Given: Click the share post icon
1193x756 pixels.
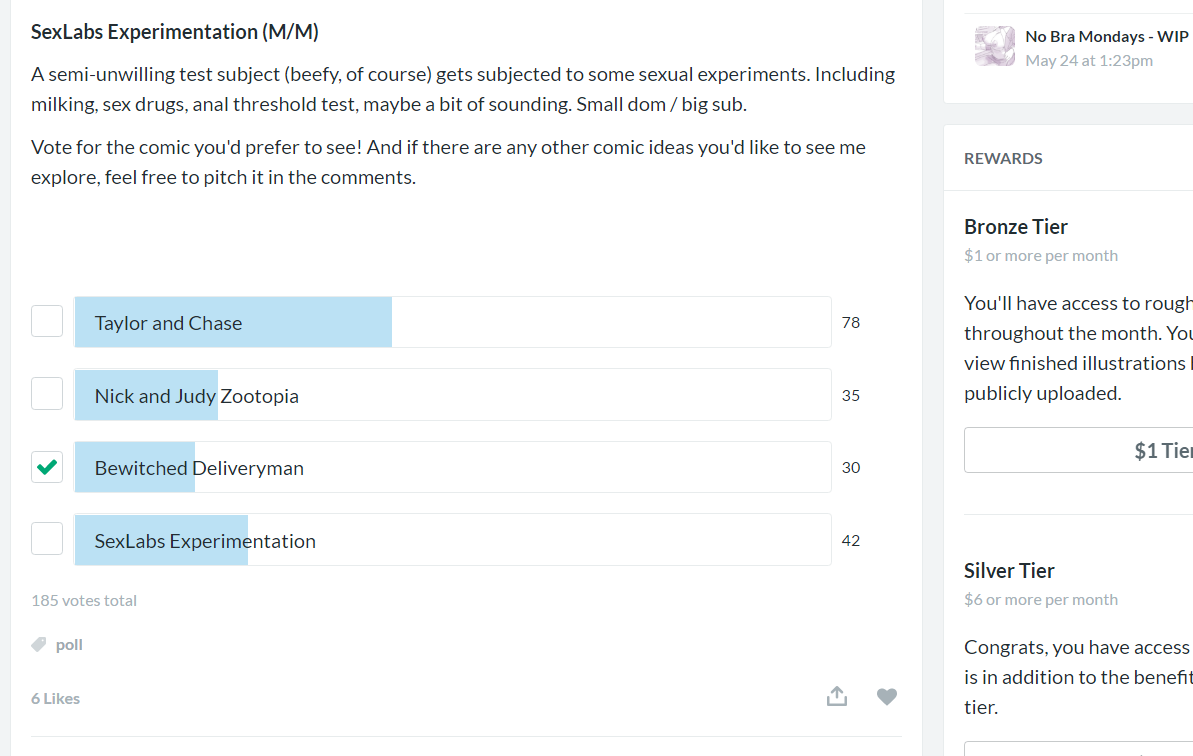Looking at the screenshot, I should pos(837,696).
